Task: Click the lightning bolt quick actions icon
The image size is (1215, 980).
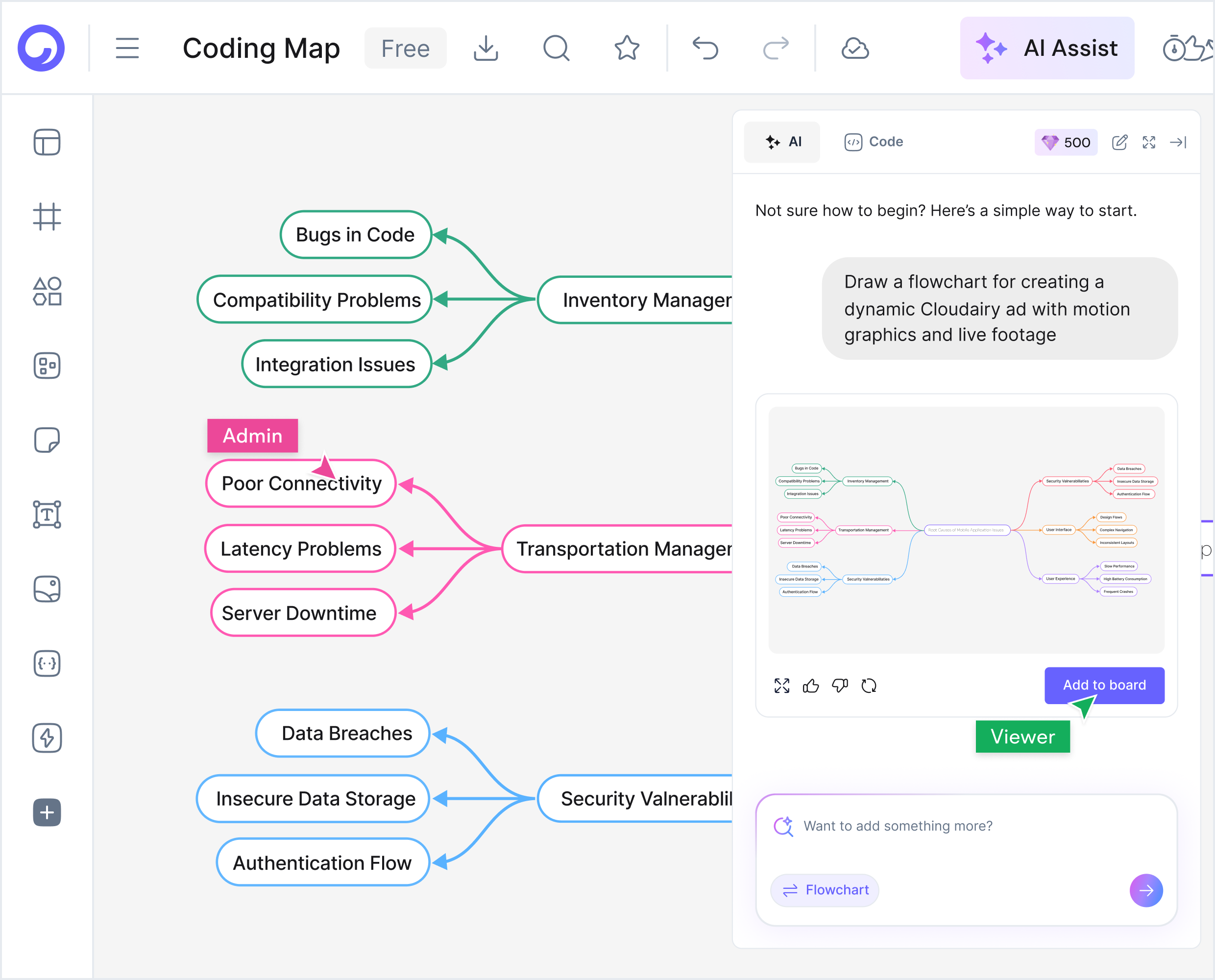Action: tap(47, 738)
